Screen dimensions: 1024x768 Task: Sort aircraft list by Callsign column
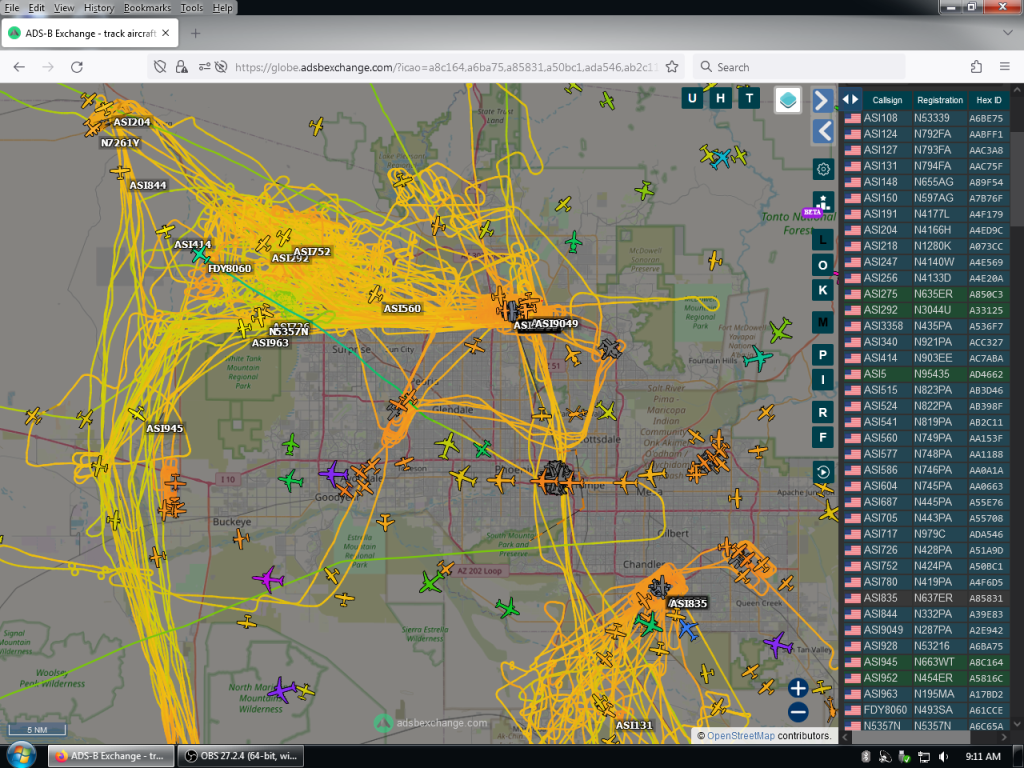887,100
